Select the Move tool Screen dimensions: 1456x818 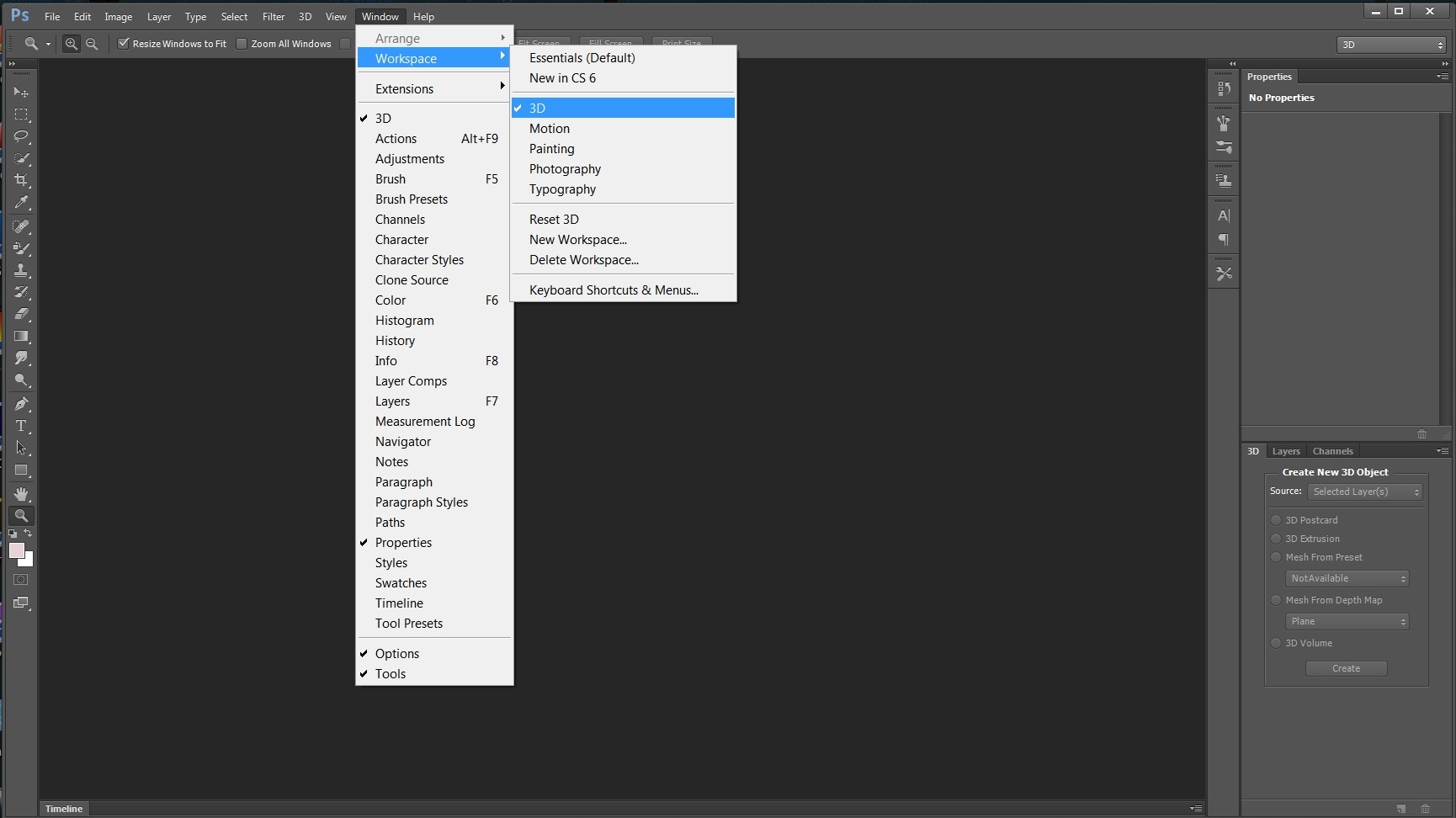[x=21, y=92]
